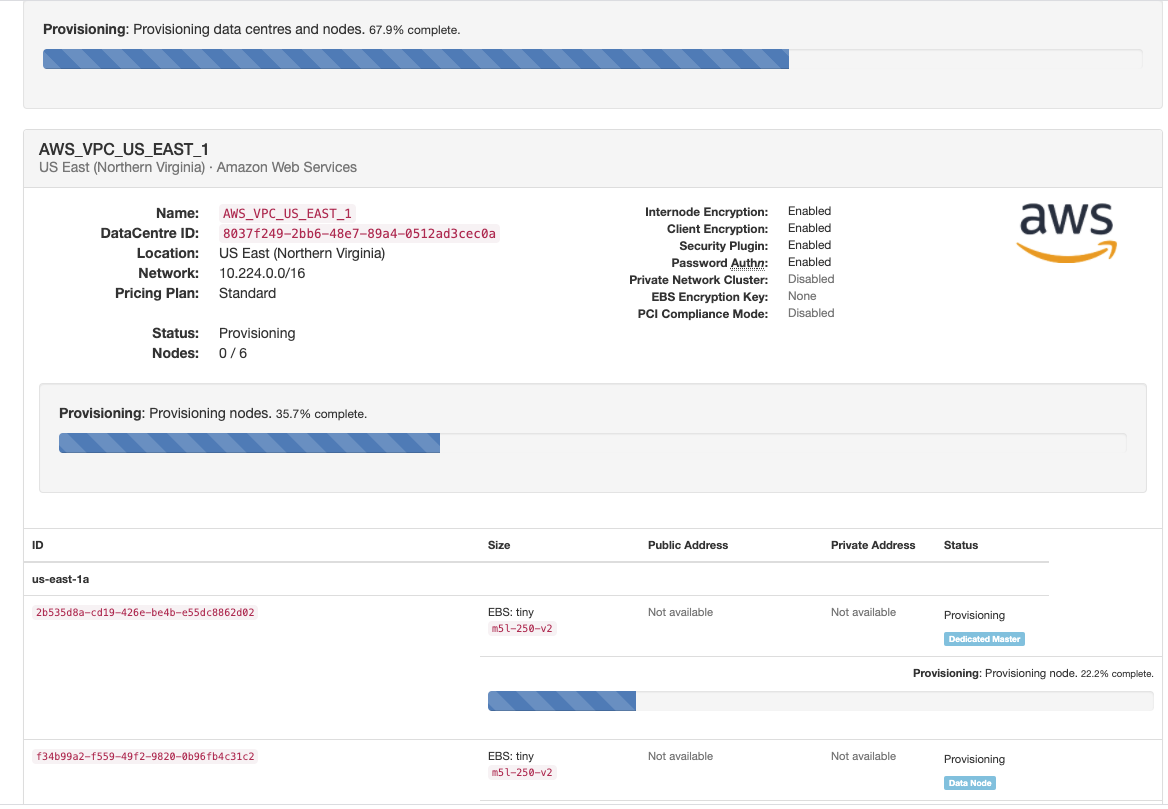Select the AWS_VPC_US_EAST_1 name code value

[288, 213]
